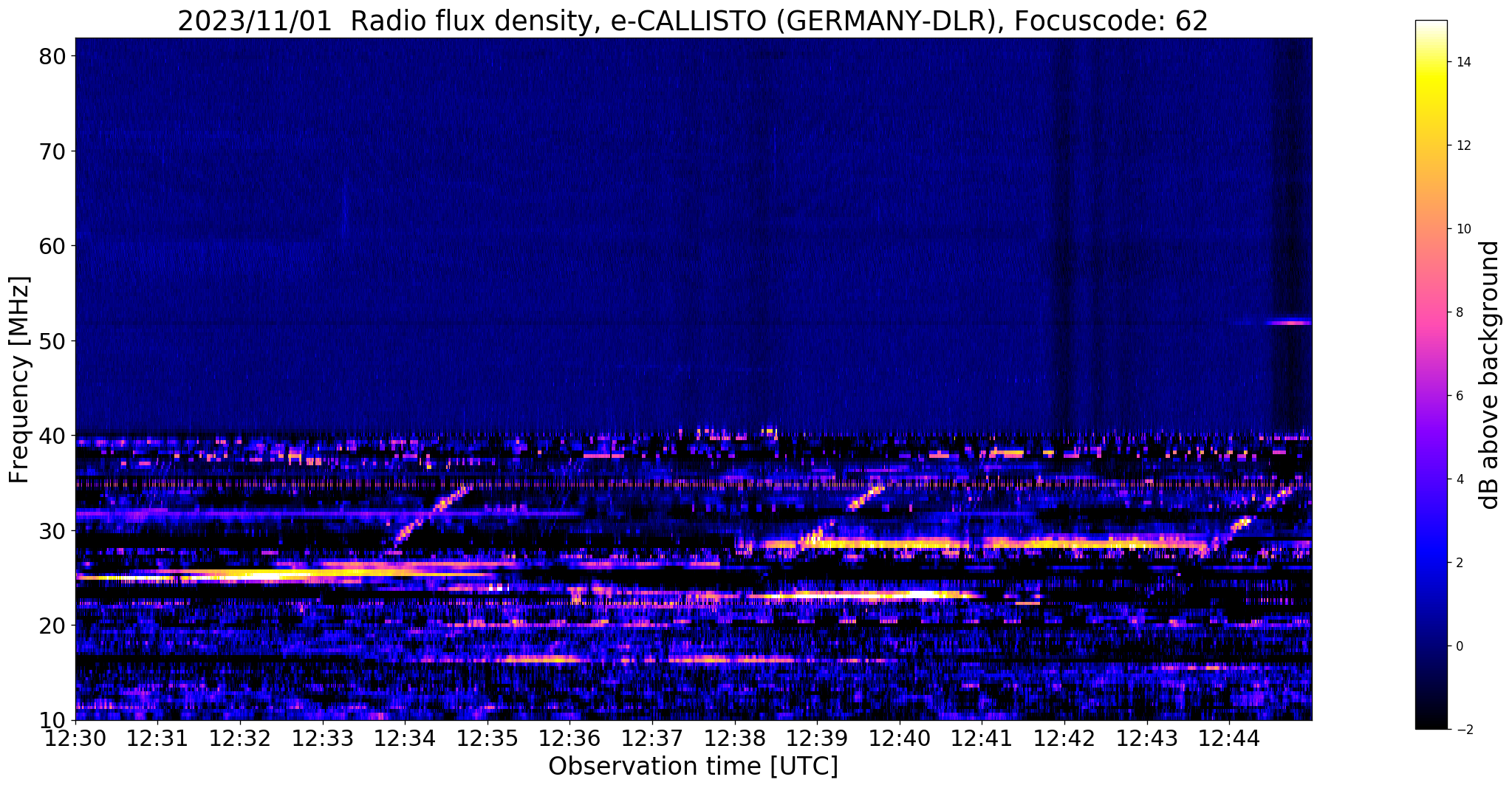
Task: Click the plot title mentioning e-CALLISTO GERMANY-DLR
Action: 693,20
